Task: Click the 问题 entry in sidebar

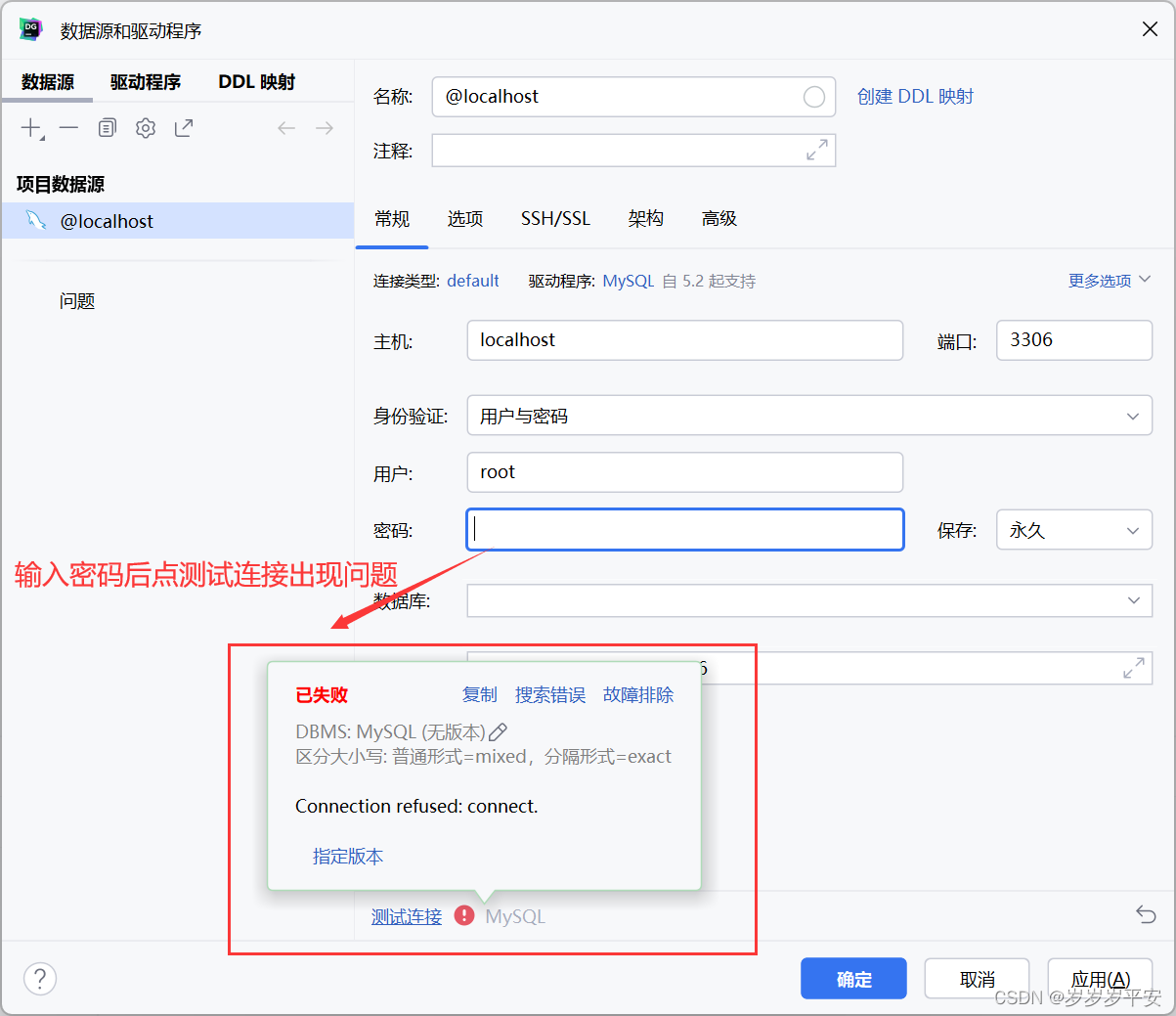Action: tap(77, 301)
